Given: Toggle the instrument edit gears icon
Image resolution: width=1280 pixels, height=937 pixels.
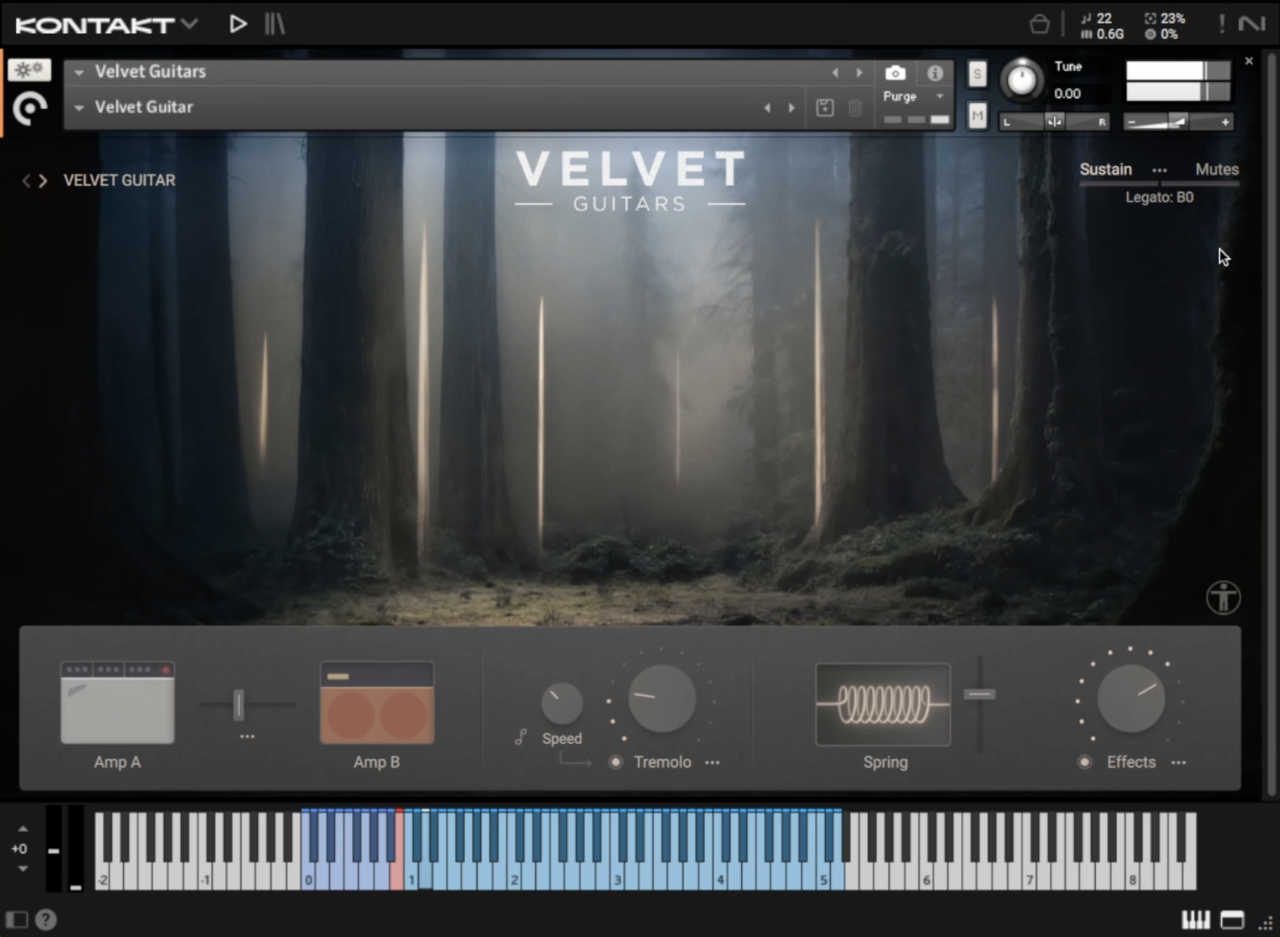Looking at the screenshot, I should coord(29,70).
